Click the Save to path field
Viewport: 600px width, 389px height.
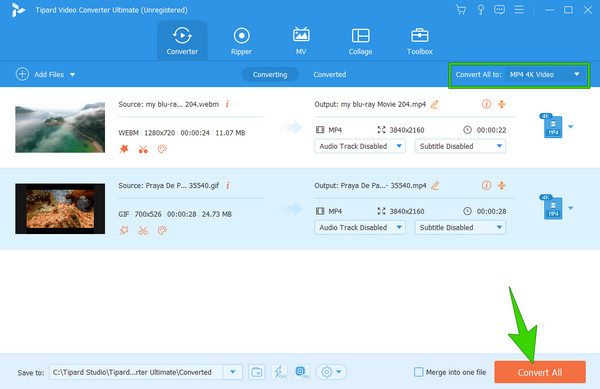coord(136,372)
